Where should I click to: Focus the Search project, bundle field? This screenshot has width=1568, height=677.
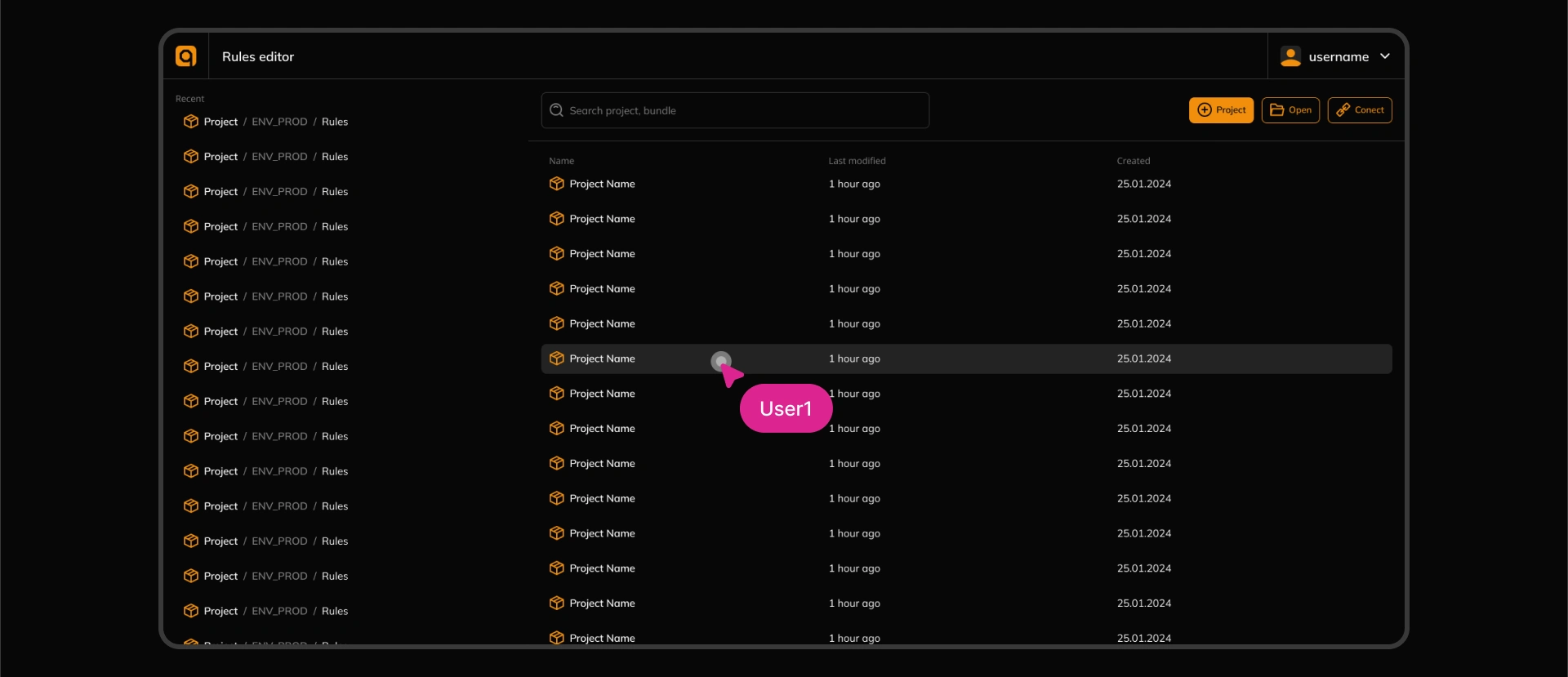coord(735,110)
